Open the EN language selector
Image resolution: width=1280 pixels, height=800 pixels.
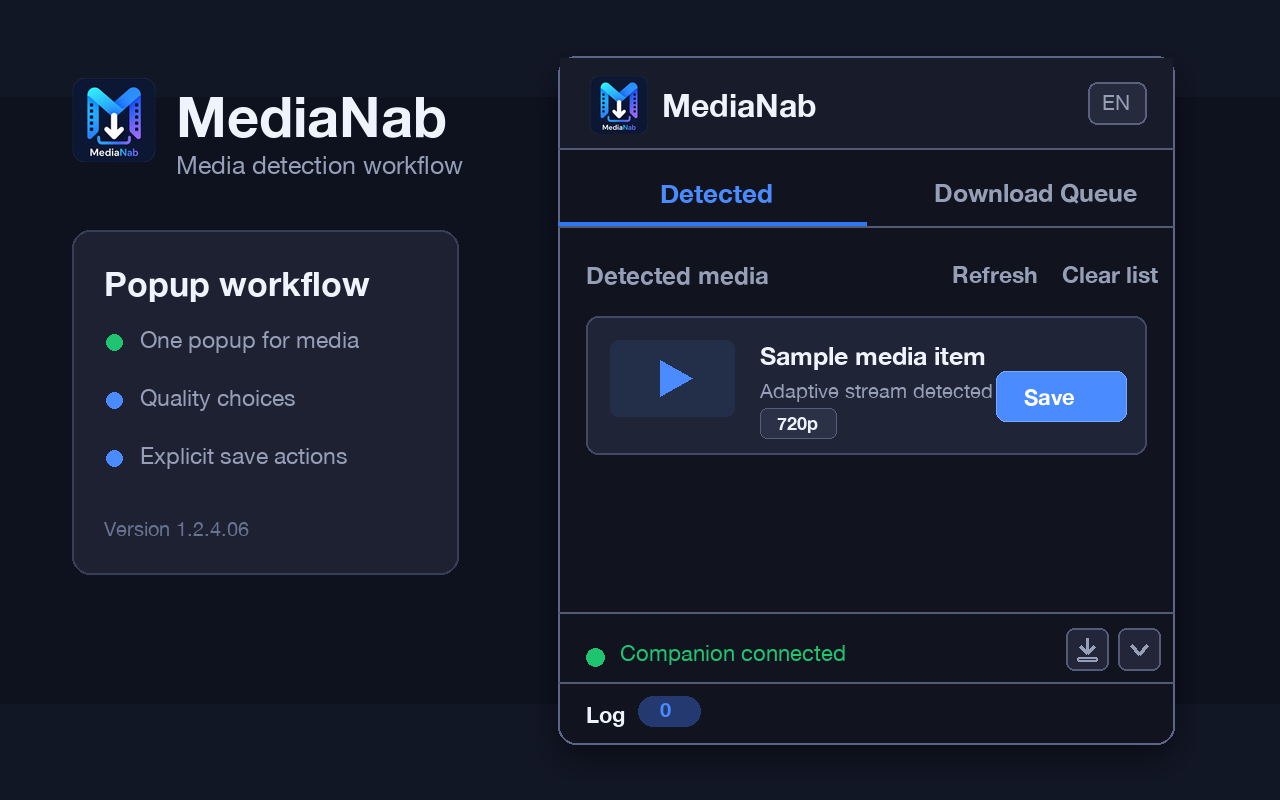[1117, 104]
